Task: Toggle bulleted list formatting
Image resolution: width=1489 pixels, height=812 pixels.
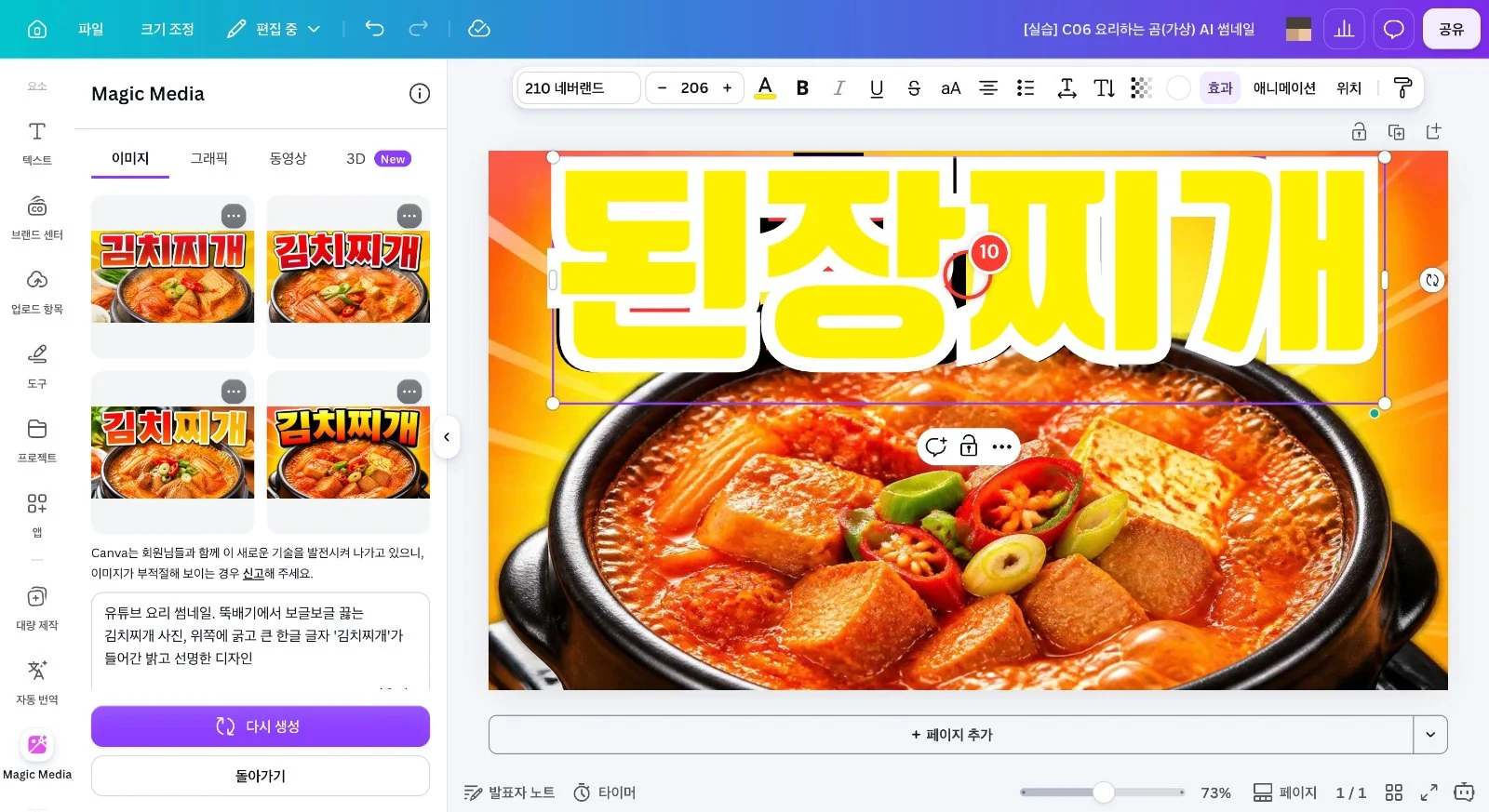Action: [1026, 87]
